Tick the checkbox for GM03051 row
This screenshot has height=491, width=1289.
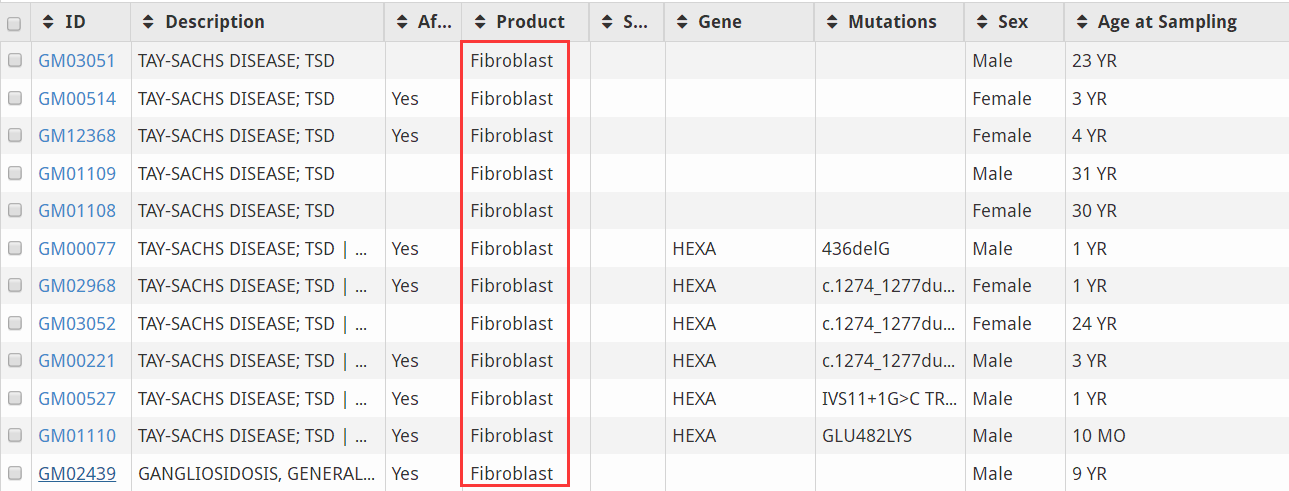[15, 61]
